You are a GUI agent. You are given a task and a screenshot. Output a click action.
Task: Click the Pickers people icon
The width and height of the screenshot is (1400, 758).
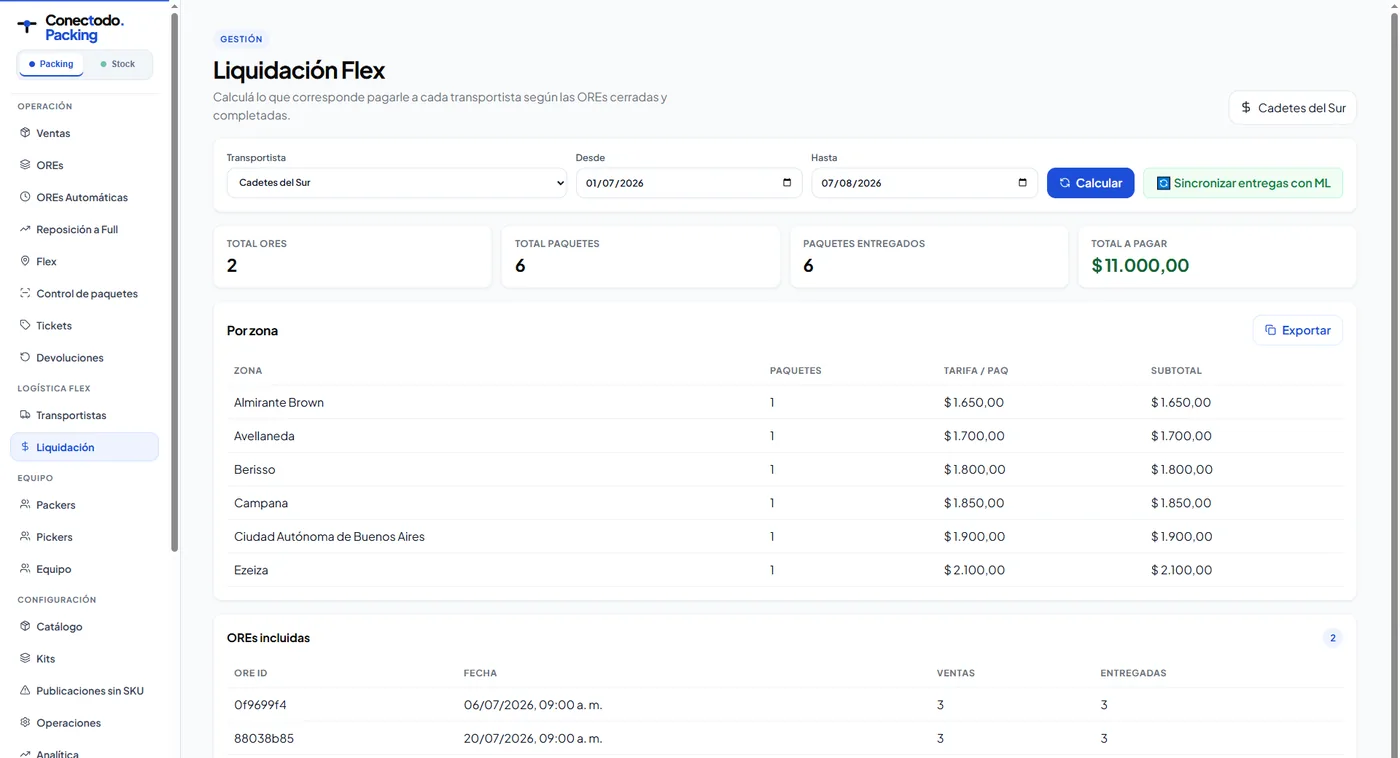tap(25, 537)
